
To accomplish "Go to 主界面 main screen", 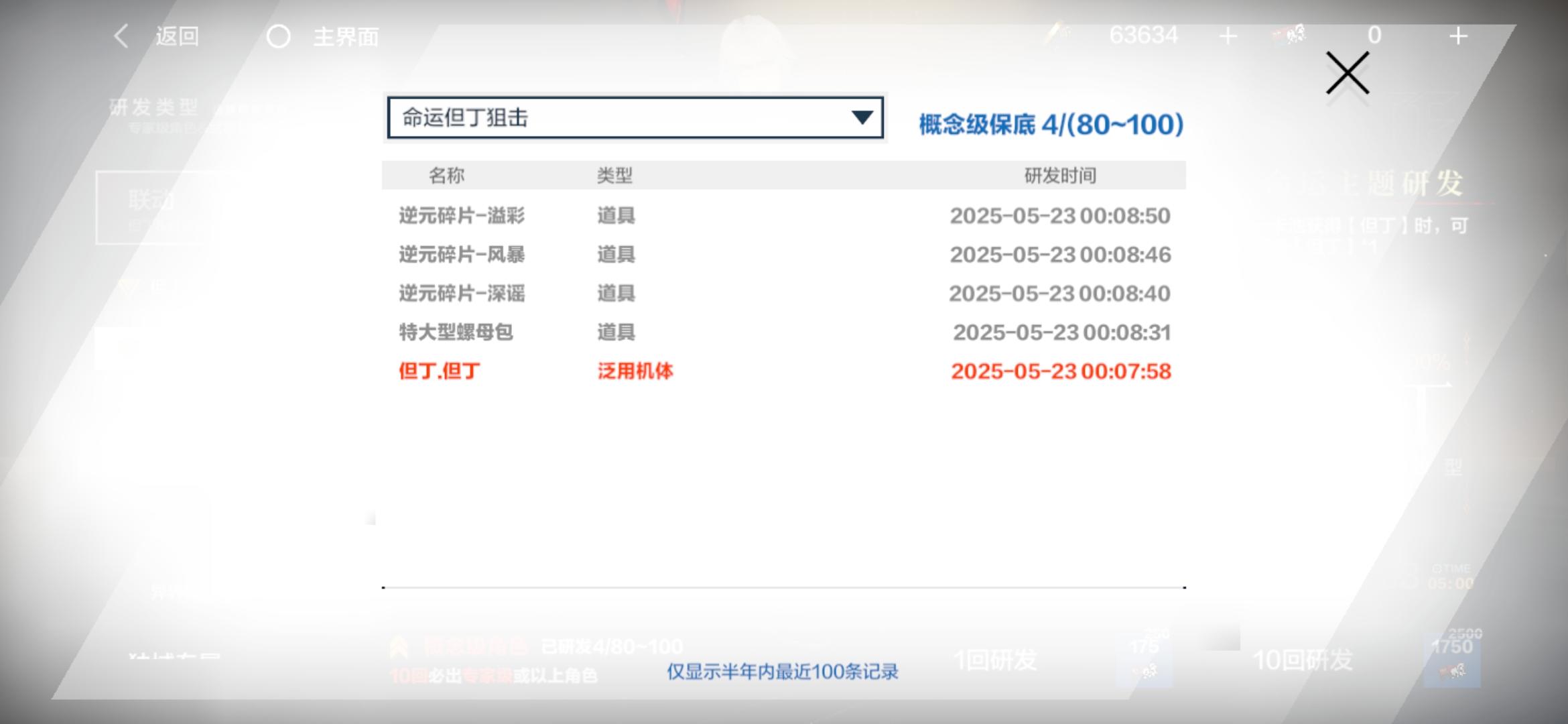I will point(346,36).
